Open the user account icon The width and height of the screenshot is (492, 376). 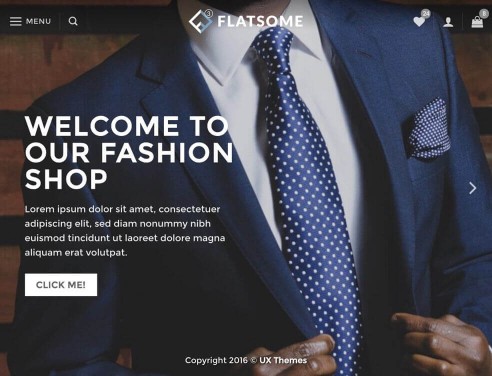448,22
